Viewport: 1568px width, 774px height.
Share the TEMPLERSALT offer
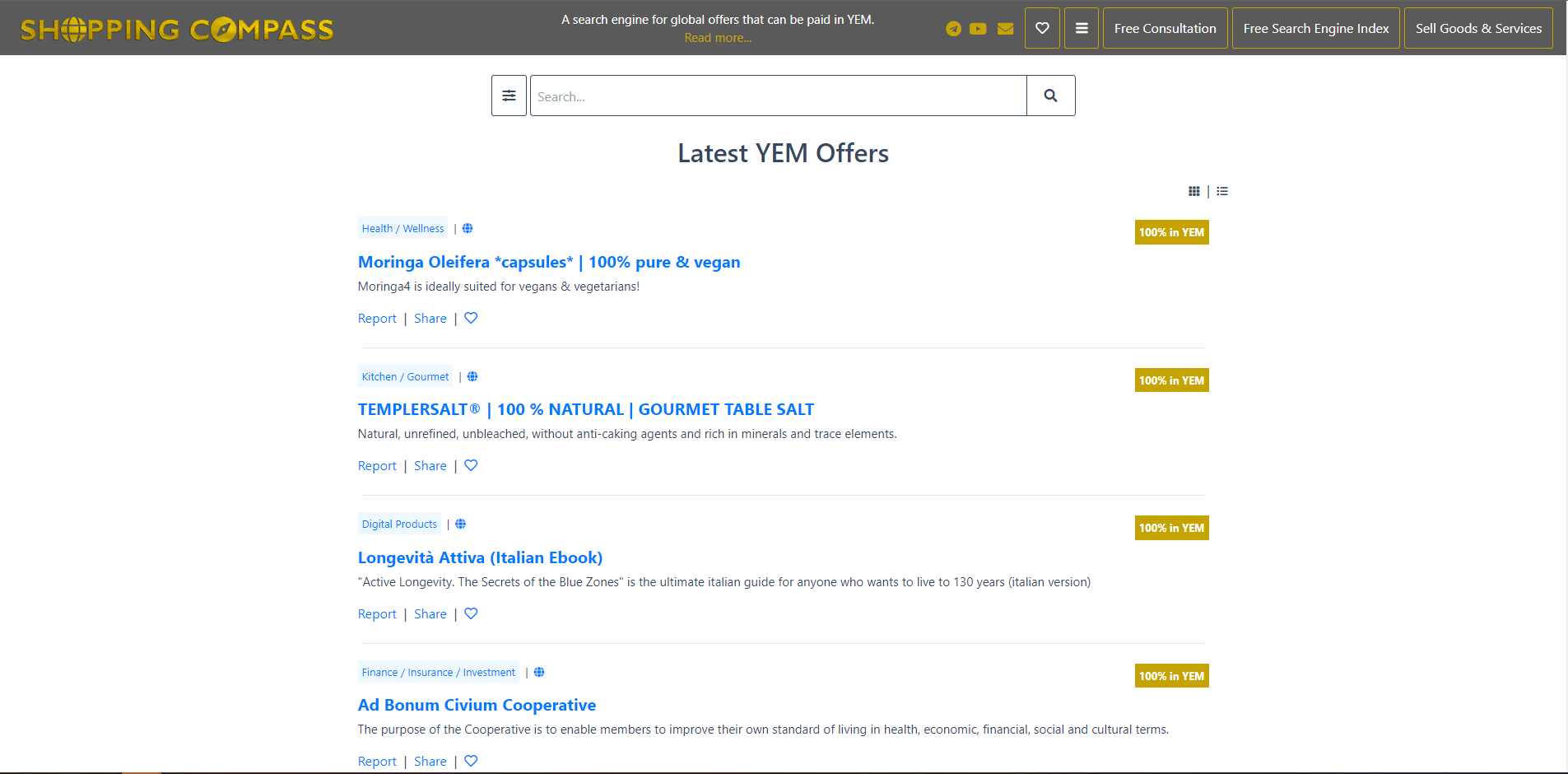click(430, 466)
